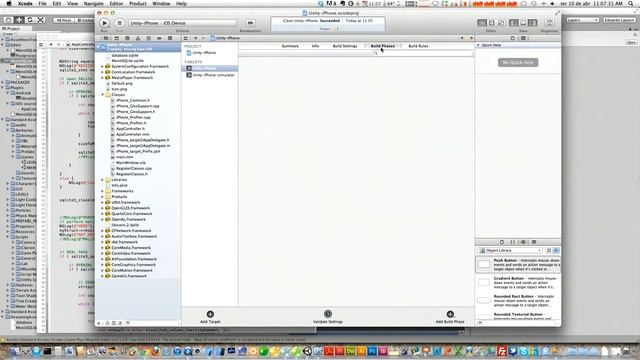
Task: Show the Quick Help inspector icon
Action: pos(523,38)
